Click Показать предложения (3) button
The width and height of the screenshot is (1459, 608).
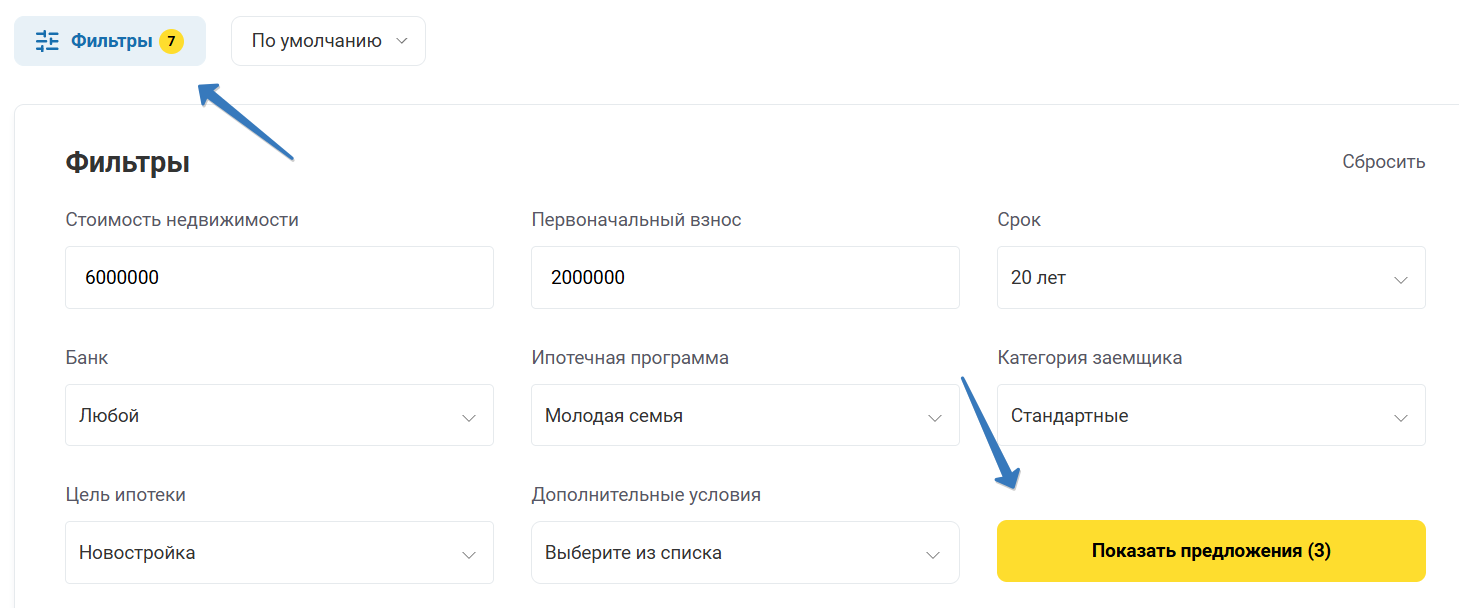pos(1211,551)
